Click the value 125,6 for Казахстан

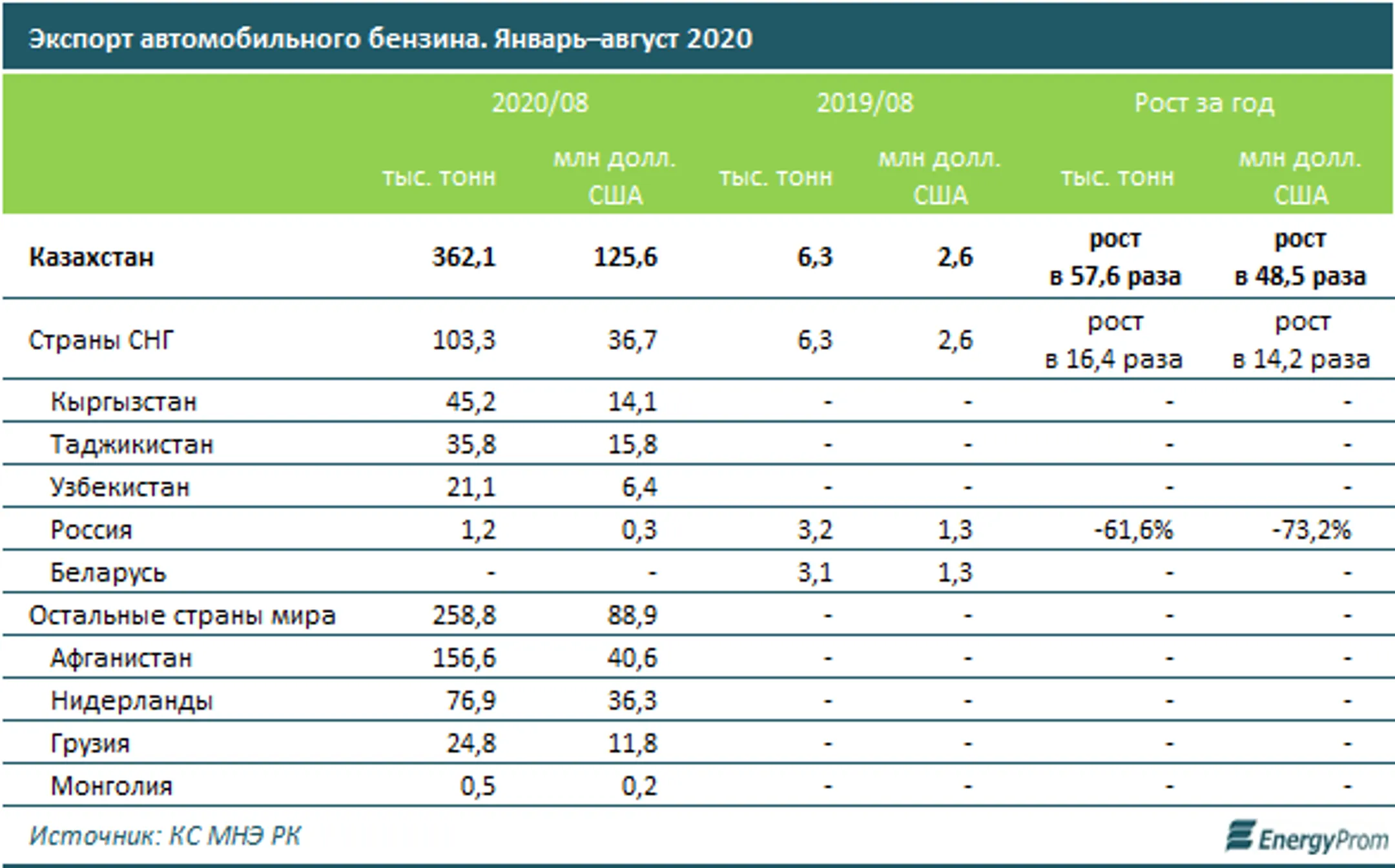[x=625, y=257]
